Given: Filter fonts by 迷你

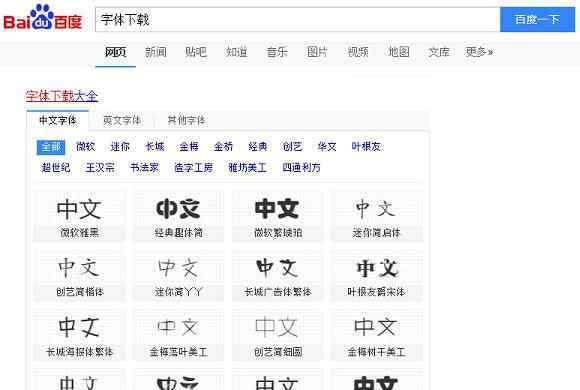Looking at the screenshot, I should pyautogui.click(x=120, y=147).
